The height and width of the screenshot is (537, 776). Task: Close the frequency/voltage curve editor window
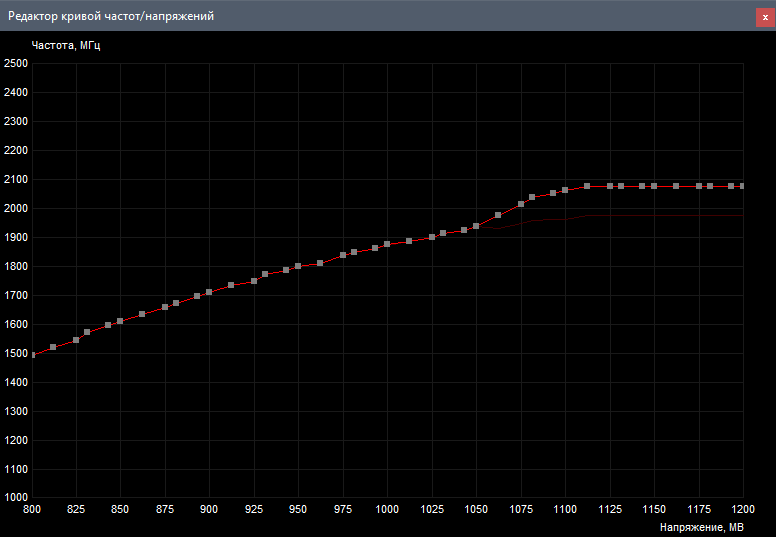pyautogui.click(x=766, y=17)
